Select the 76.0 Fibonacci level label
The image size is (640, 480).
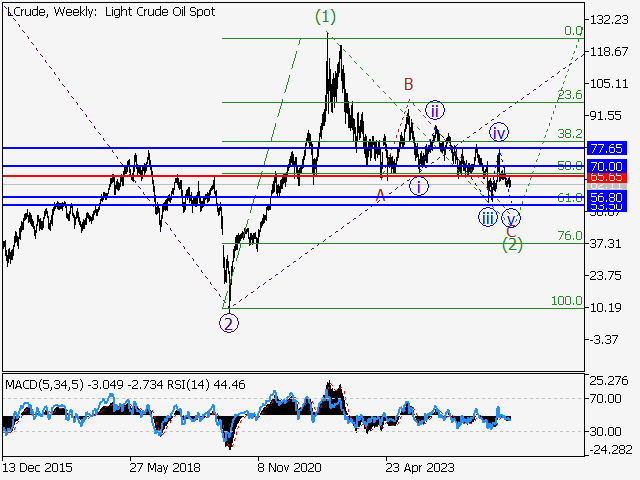tap(569, 236)
